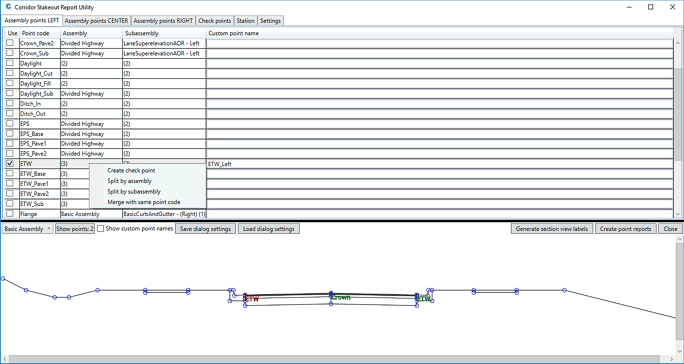Click the horizontal scrollbar of section view
The image size is (684, 364).
338,359
